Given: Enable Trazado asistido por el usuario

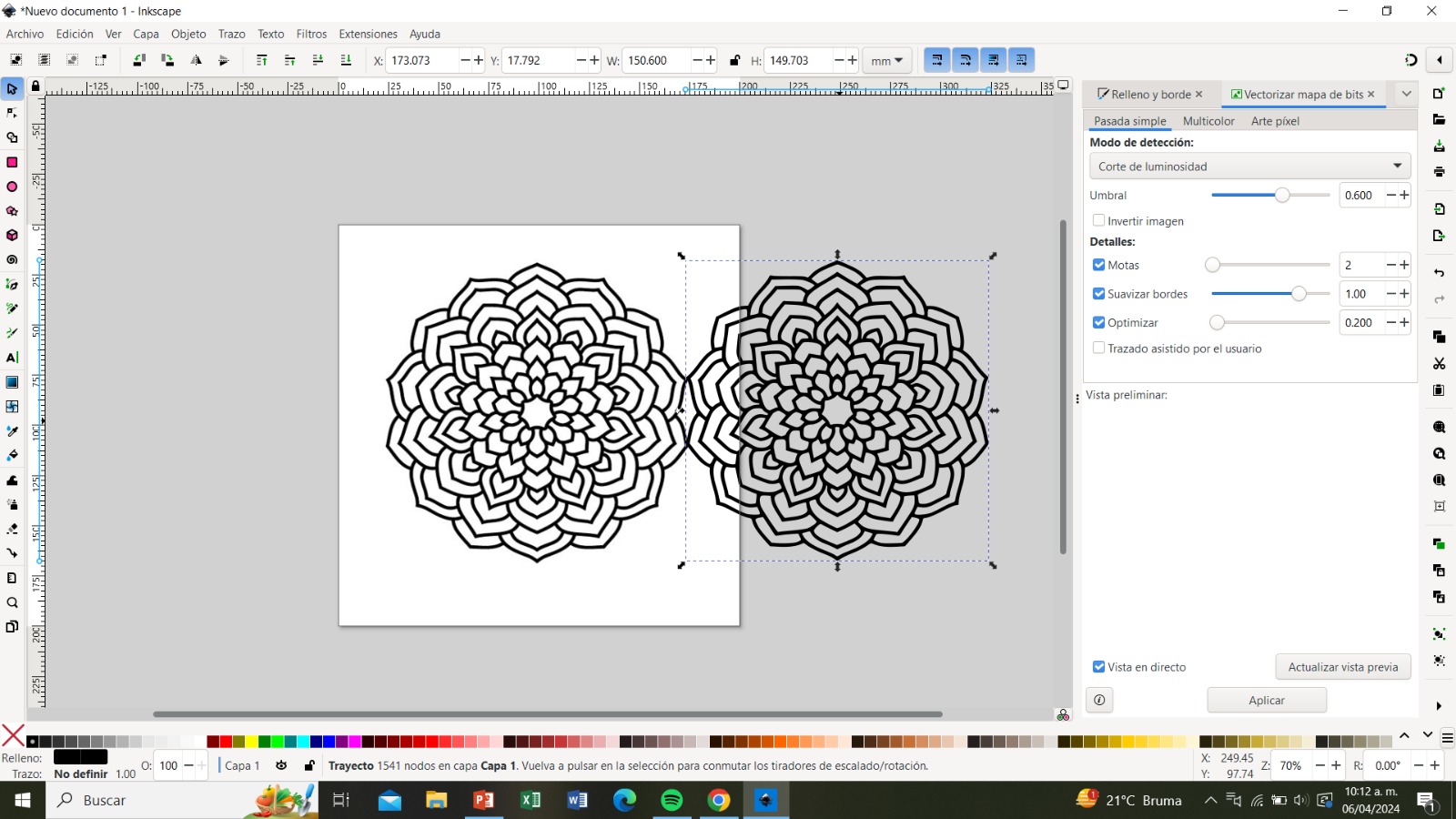Looking at the screenshot, I should pos(1098,348).
